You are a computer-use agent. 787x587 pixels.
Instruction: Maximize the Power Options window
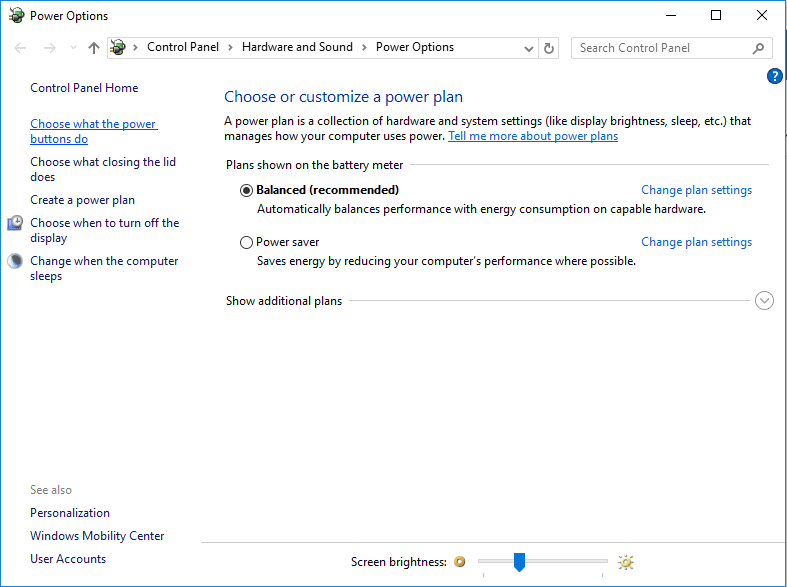tap(716, 15)
